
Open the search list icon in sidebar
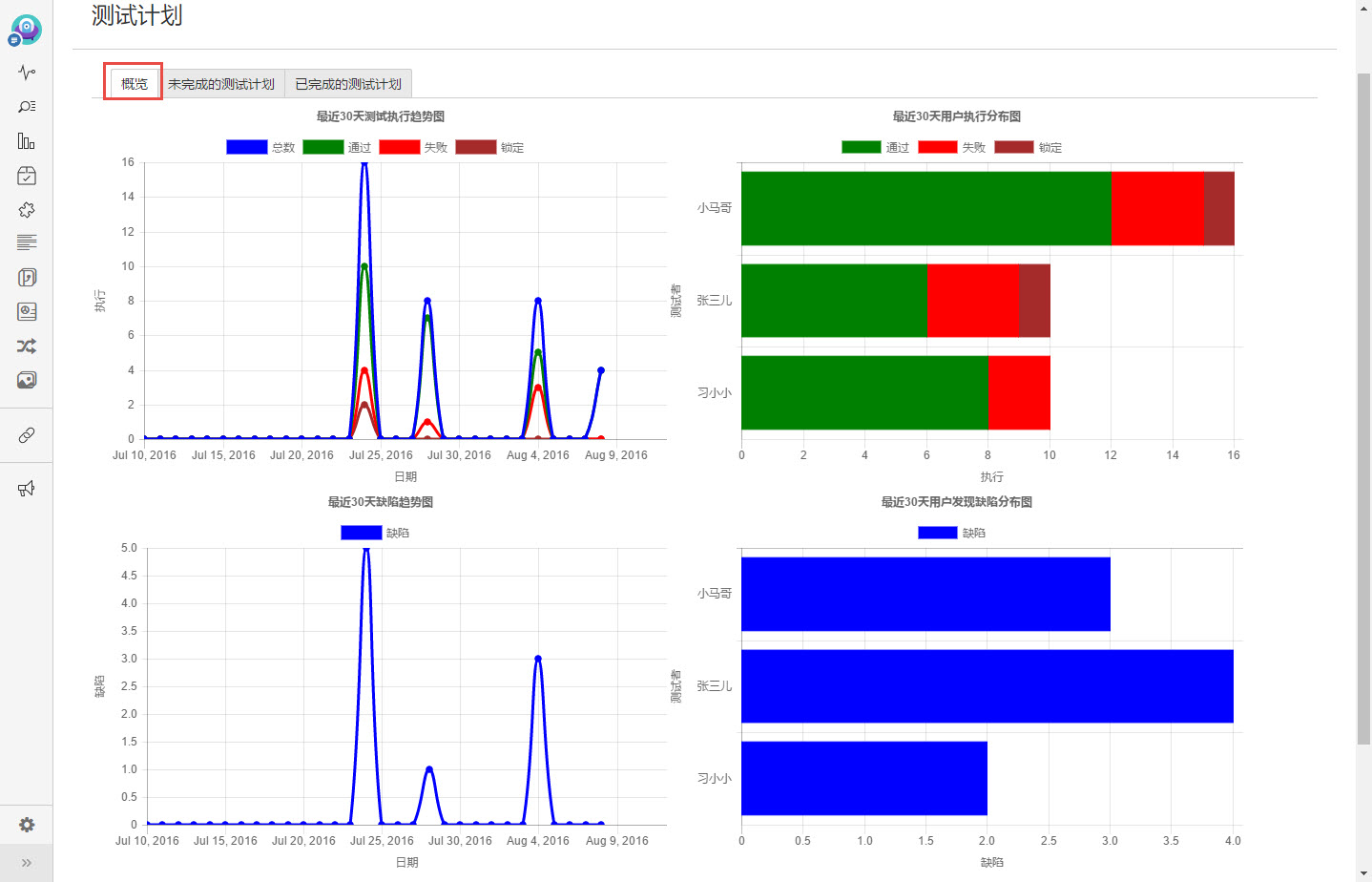click(x=27, y=107)
